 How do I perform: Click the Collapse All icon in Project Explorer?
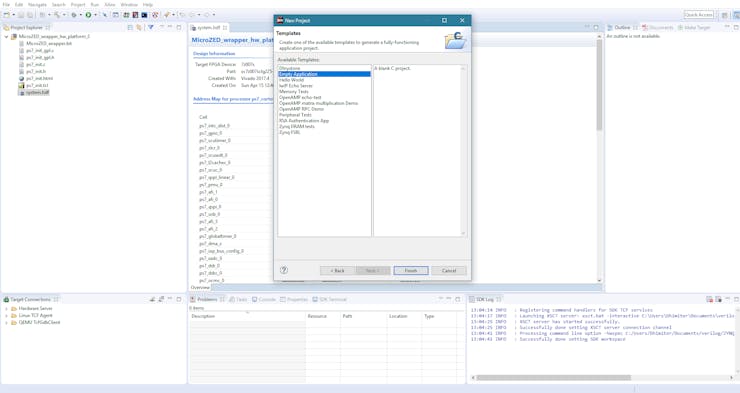pos(130,27)
